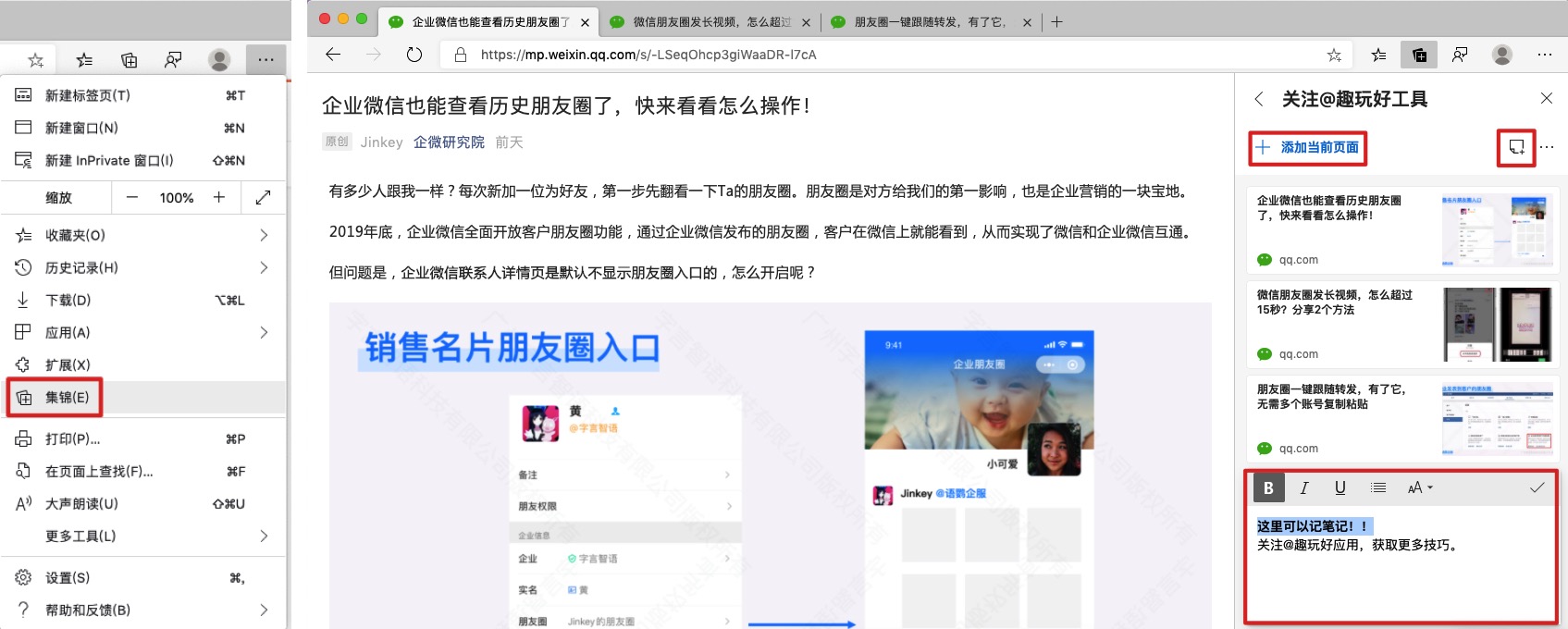Open 扩展(X) menu item
Screen dimensions: 1568x629
point(143,364)
